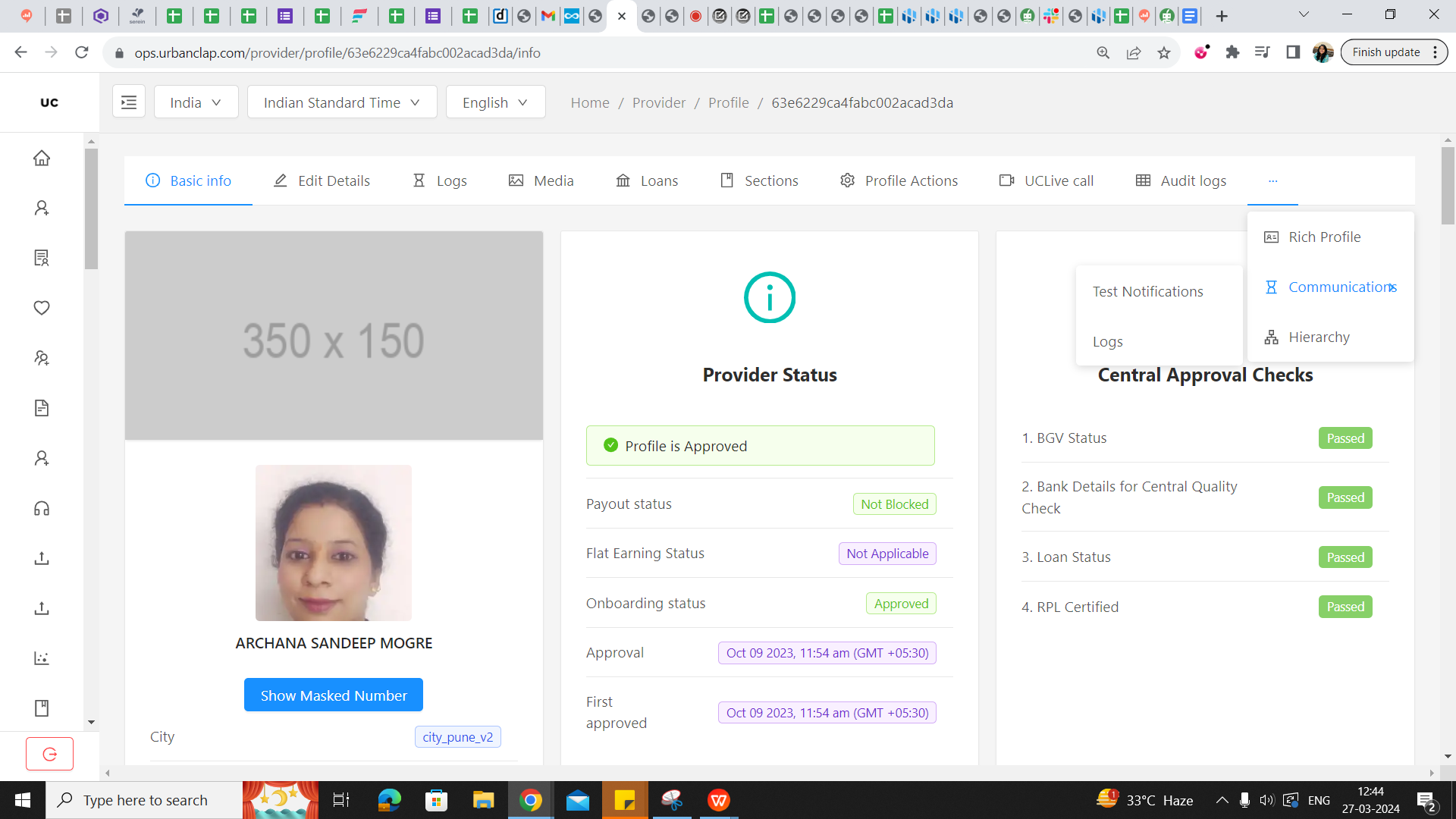This screenshot has height=819, width=1456.
Task: Click Show Masked Number button
Action: (x=334, y=695)
